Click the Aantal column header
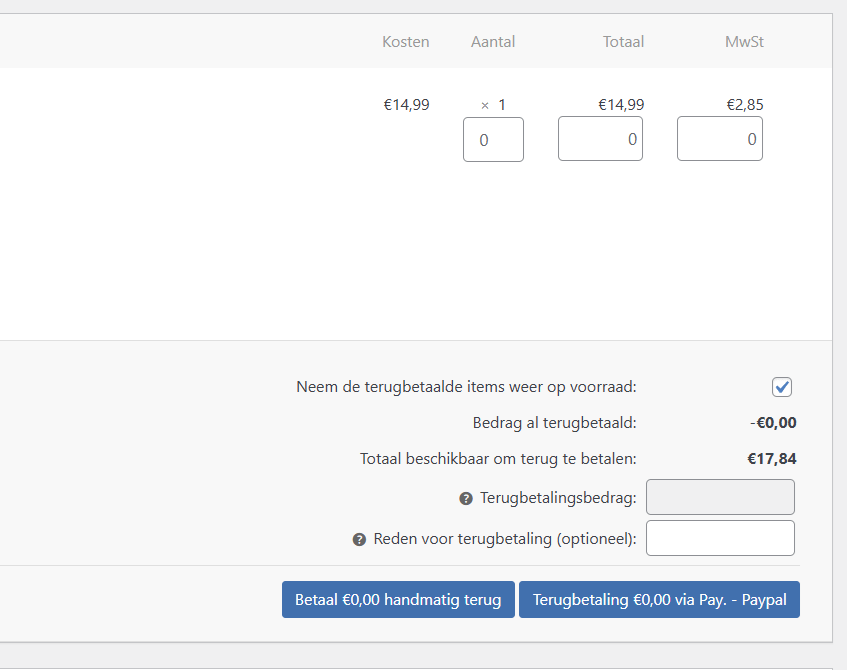847x670 pixels. point(493,42)
